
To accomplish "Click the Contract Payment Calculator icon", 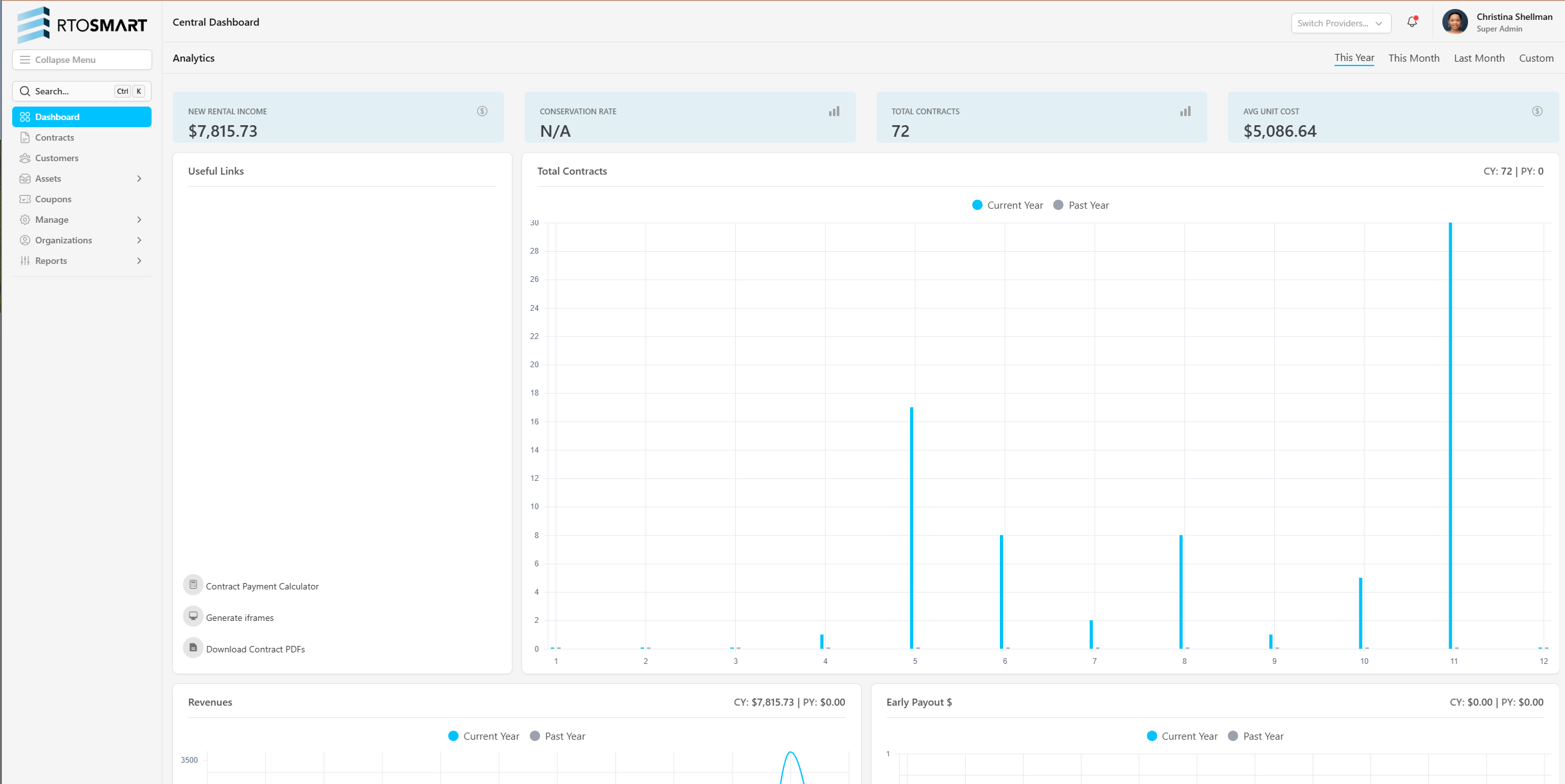I will (193, 585).
